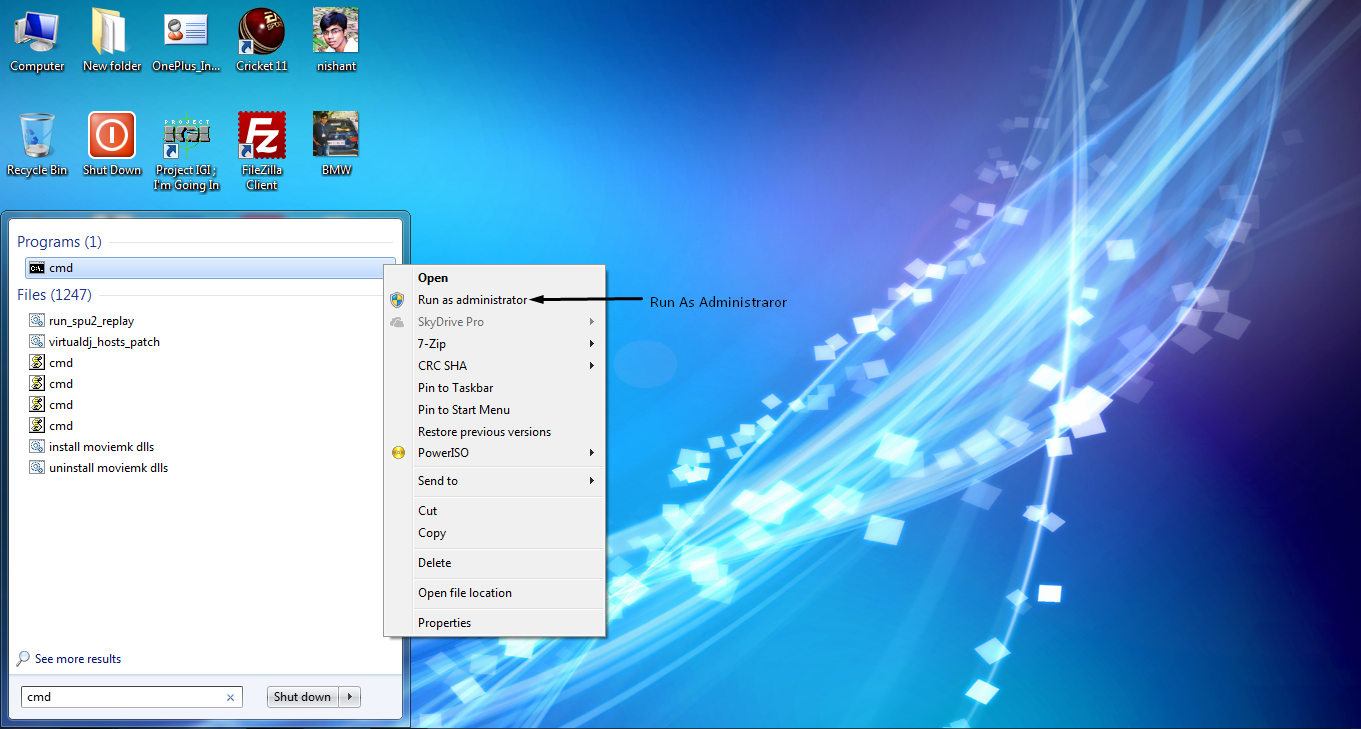Open the run_spu2_replay file result

91,321
